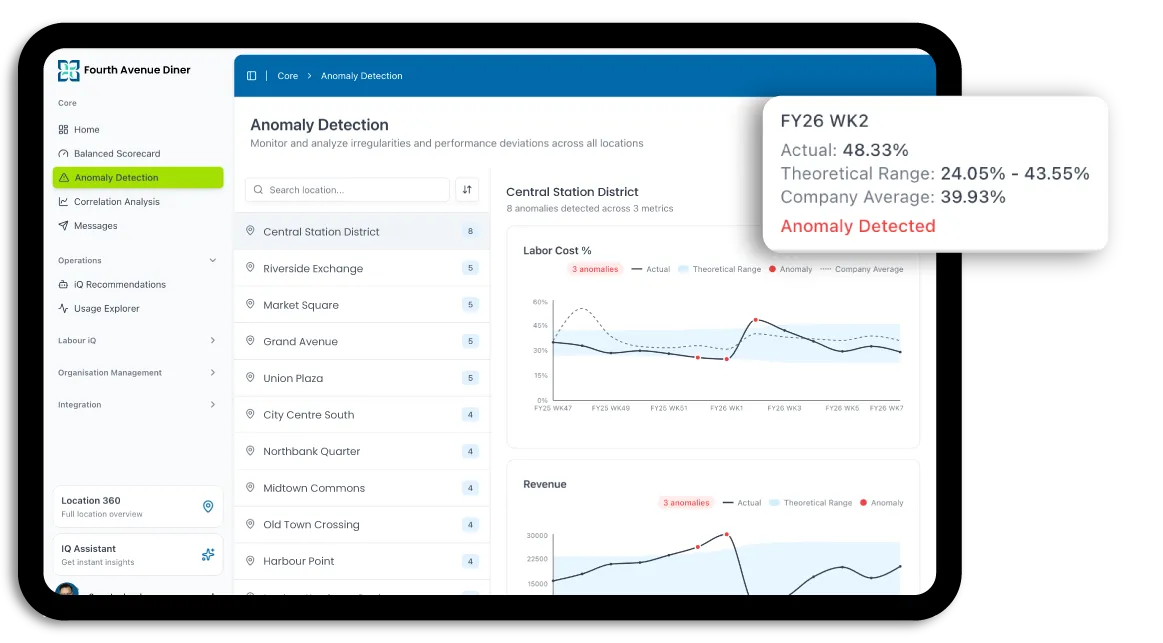Expand the Labour iQ section
1163x643 pixels.
[211, 340]
